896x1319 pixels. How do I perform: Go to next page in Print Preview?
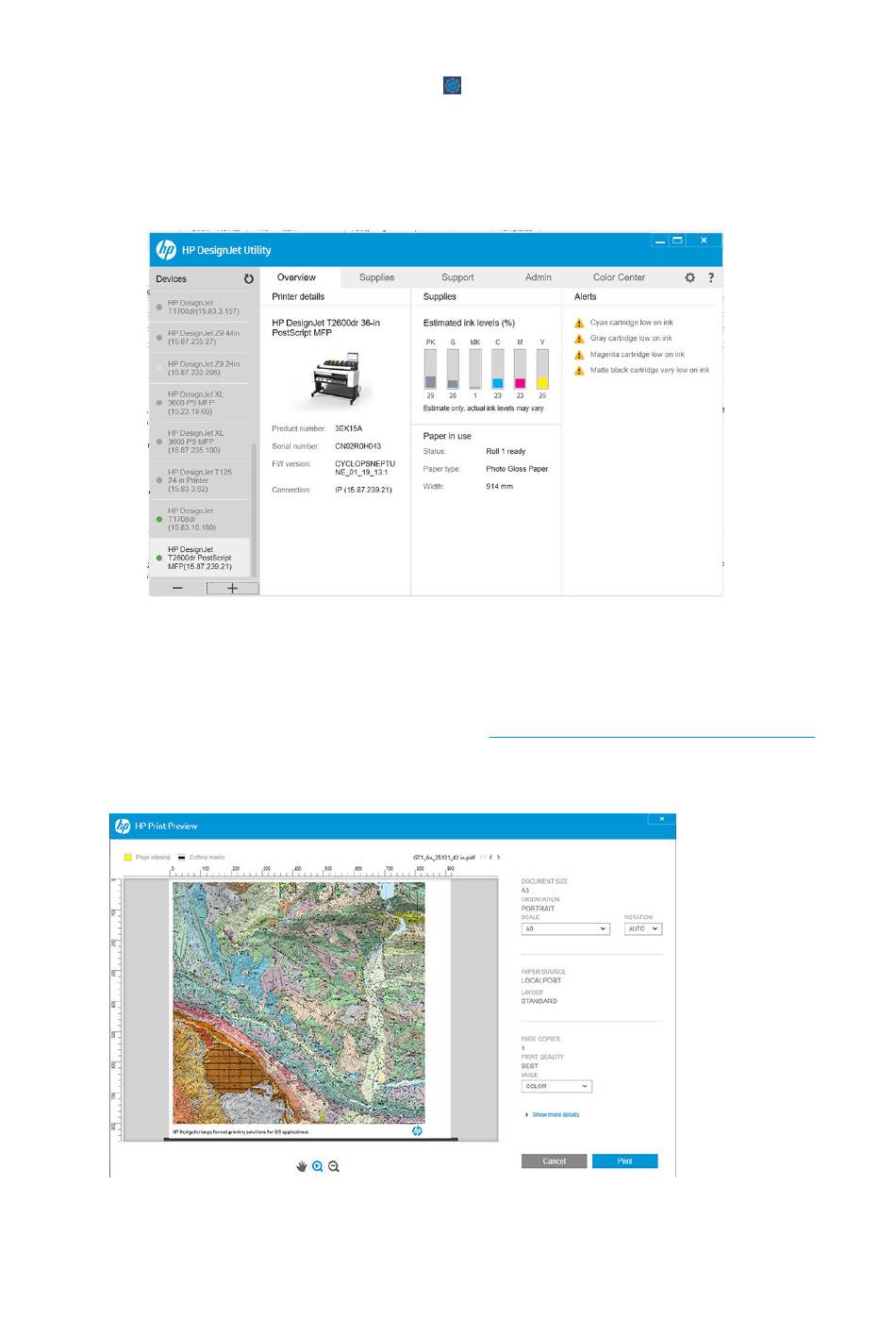499,858
